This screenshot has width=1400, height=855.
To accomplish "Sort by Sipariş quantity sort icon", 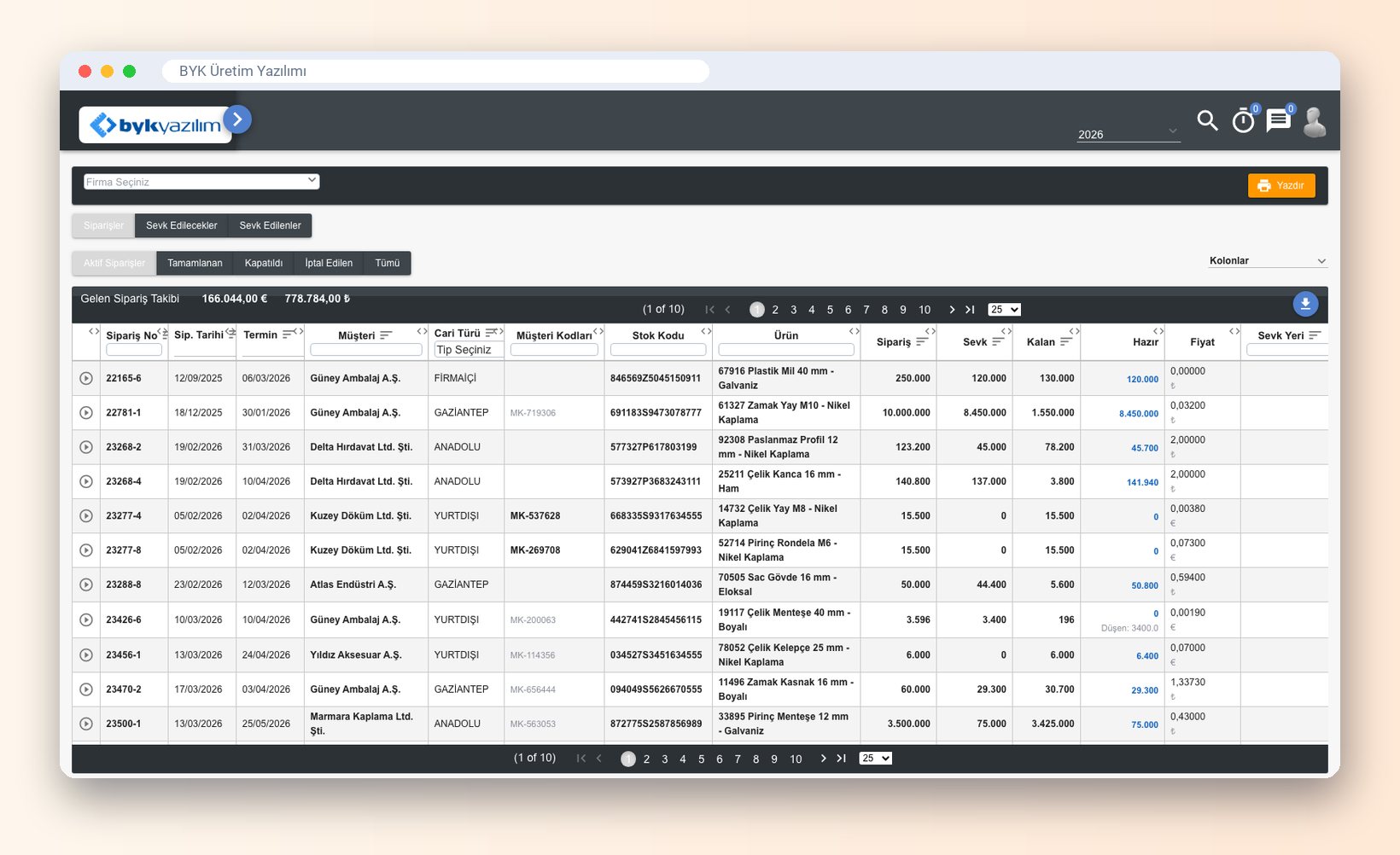I will click(x=922, y=341).
